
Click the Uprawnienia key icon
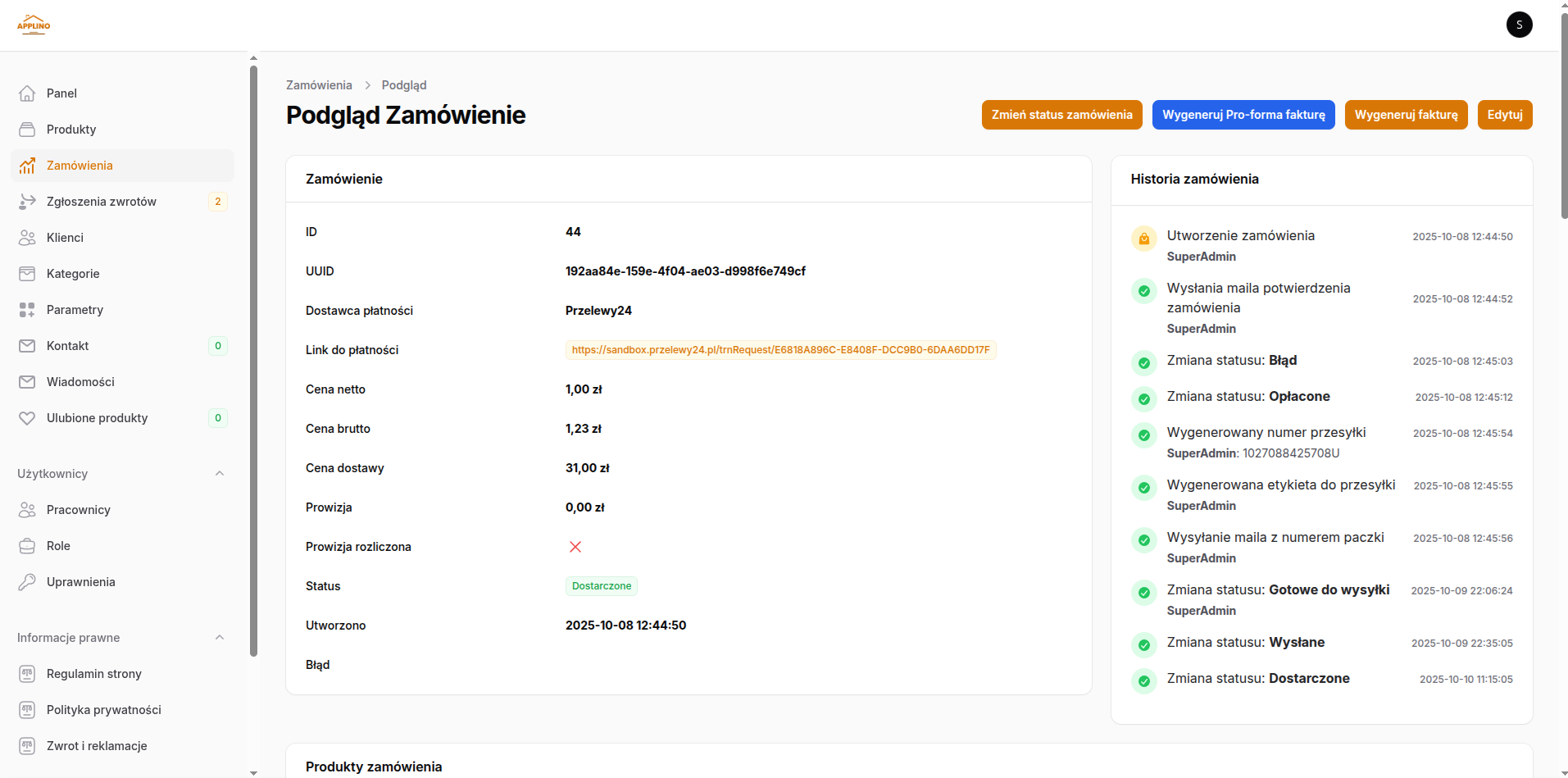pyautogui.click(x=27, y=582)
